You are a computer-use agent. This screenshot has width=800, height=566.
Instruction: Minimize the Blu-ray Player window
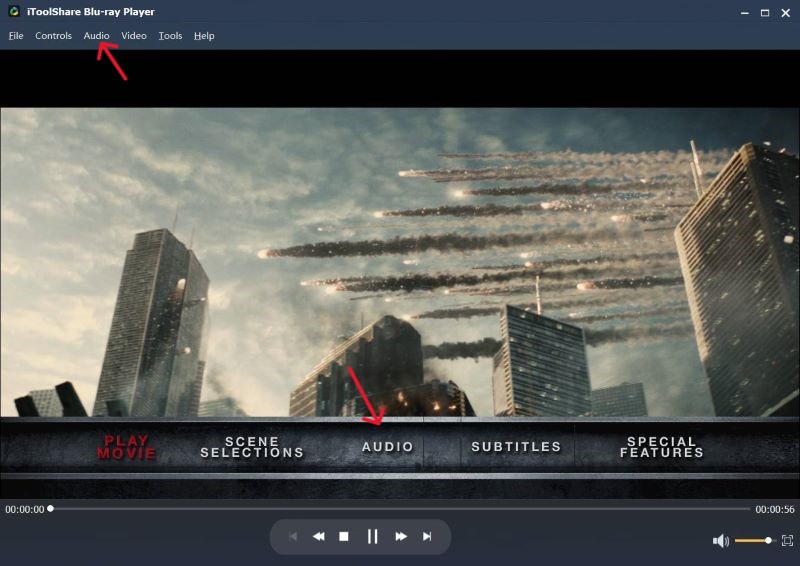745,13
